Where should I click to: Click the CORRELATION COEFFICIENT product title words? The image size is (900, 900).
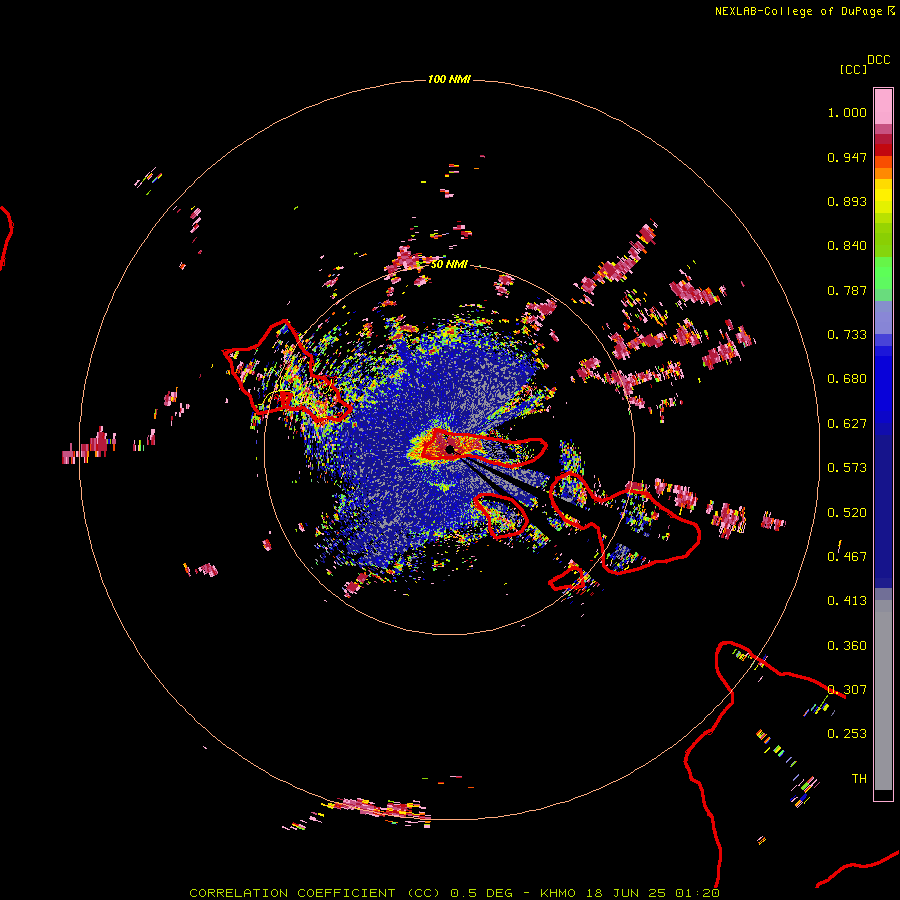[x=292, y=893]
